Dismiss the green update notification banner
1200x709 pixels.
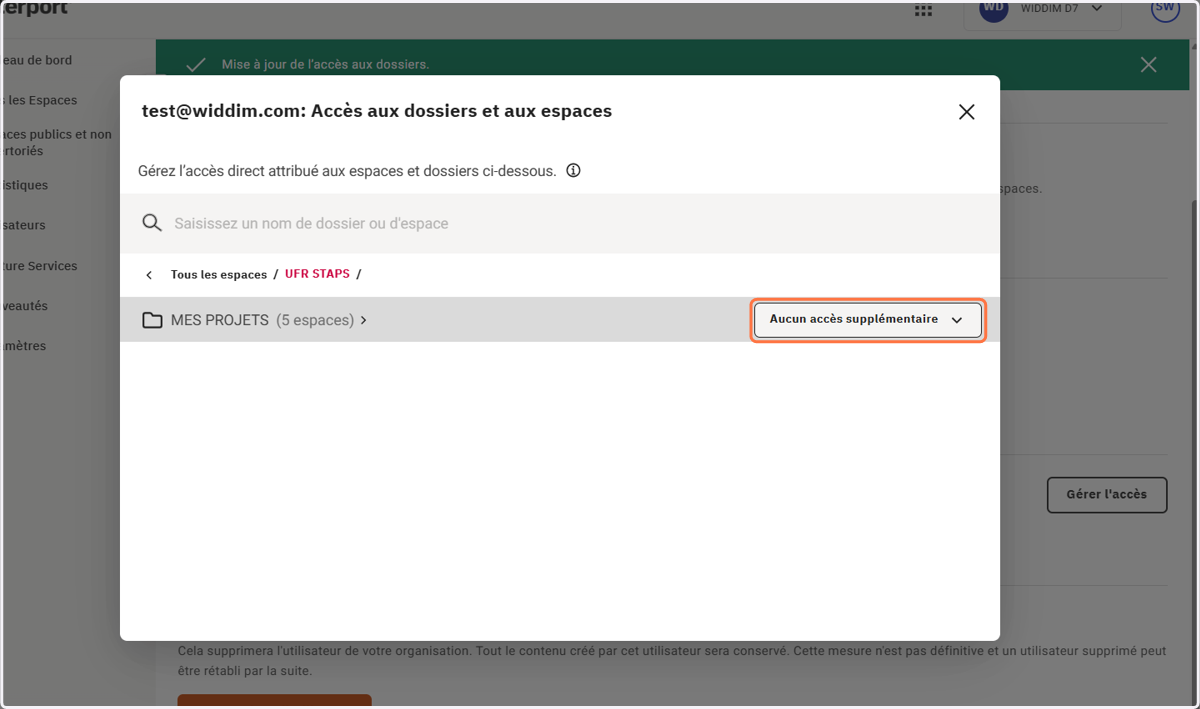click(1148, 64)
